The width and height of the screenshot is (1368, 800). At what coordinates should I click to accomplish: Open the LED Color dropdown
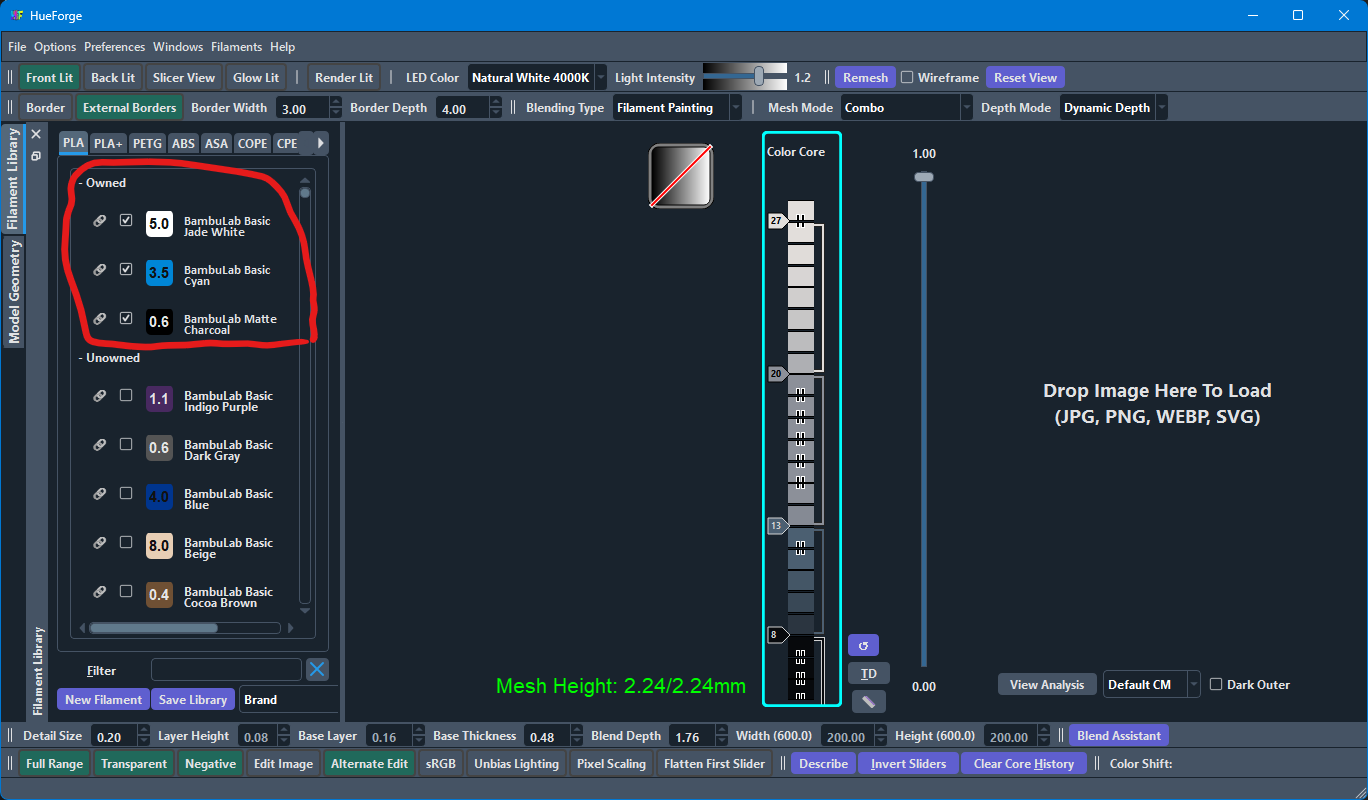(537, 77)
